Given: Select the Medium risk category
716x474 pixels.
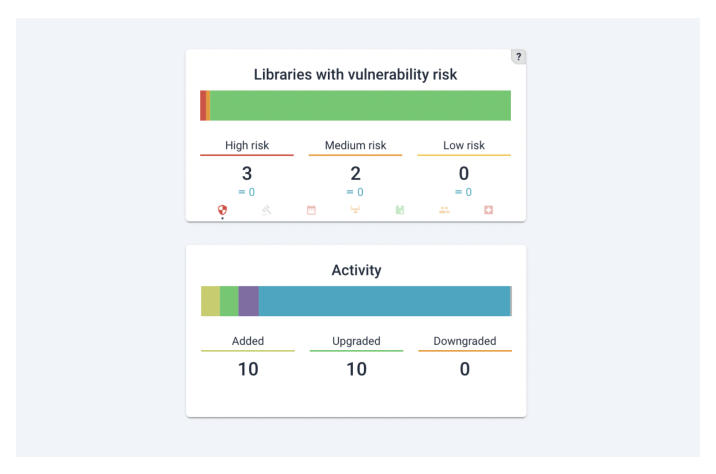Looking at the screenshot, I should click(355, 145).
